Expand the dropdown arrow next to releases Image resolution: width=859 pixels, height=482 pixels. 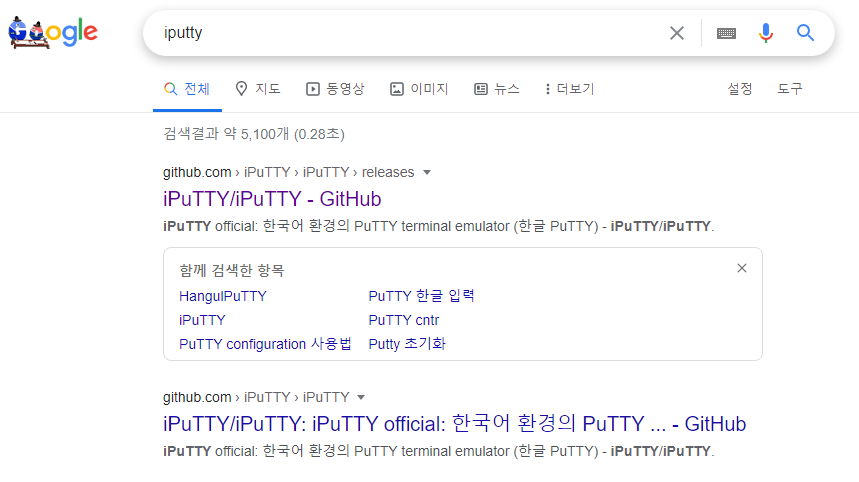click(427, 173)
